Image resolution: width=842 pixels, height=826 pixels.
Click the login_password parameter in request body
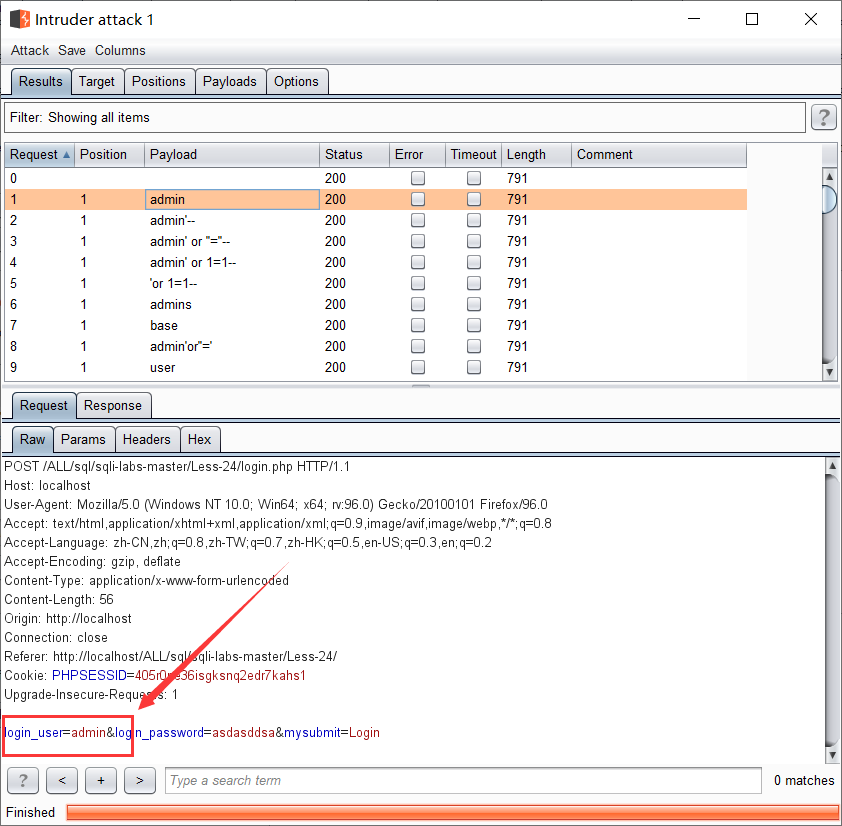[159, 733]
